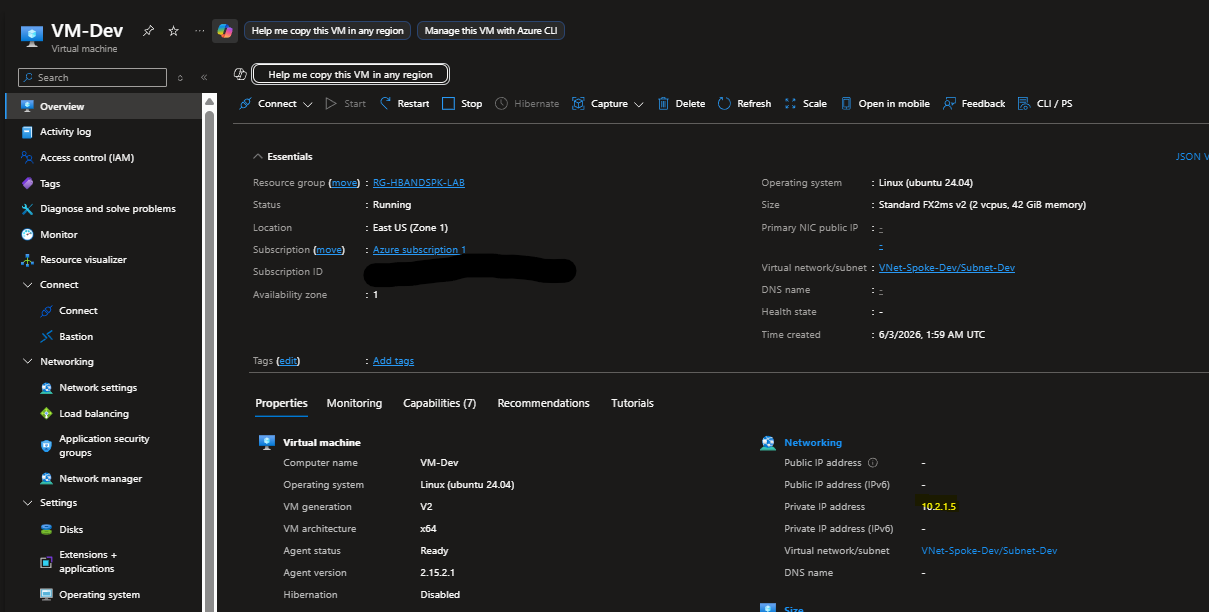Image resolution: width=1209 pixels, height=612 pixels.
Task: Open the Azure subscription 1 link
Action: click(419, 250)
